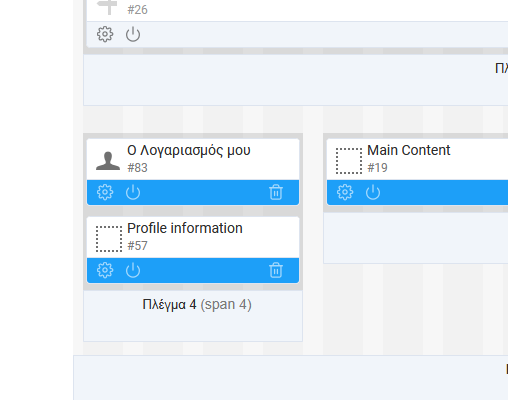Toggle power state of Main Content

pyautogui.click(x=373, y=192)
